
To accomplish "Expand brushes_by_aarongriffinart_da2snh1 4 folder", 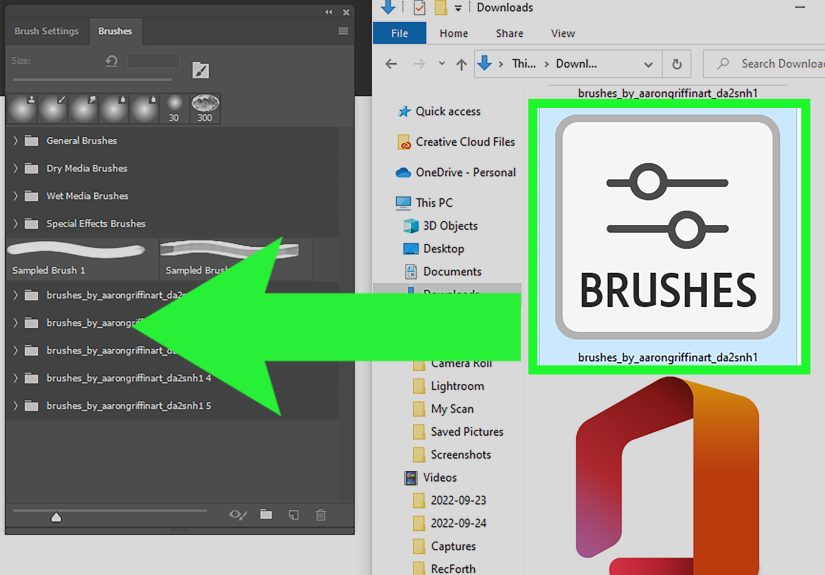I will coord(15,378).
